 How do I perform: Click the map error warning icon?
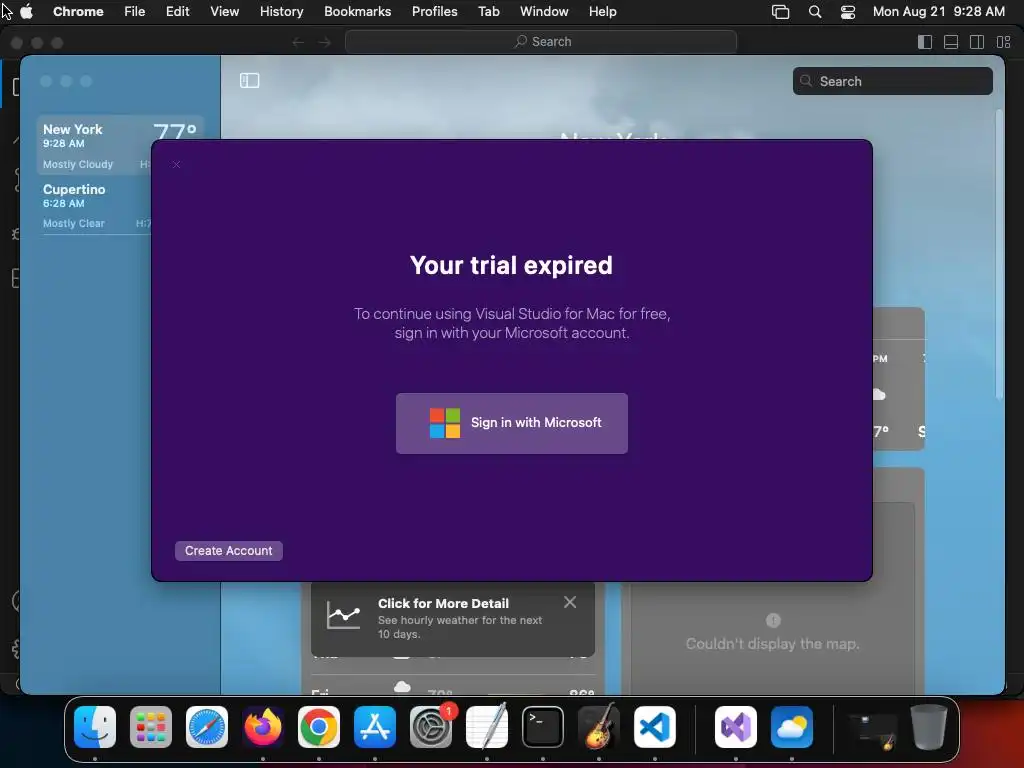click(773, 620)
